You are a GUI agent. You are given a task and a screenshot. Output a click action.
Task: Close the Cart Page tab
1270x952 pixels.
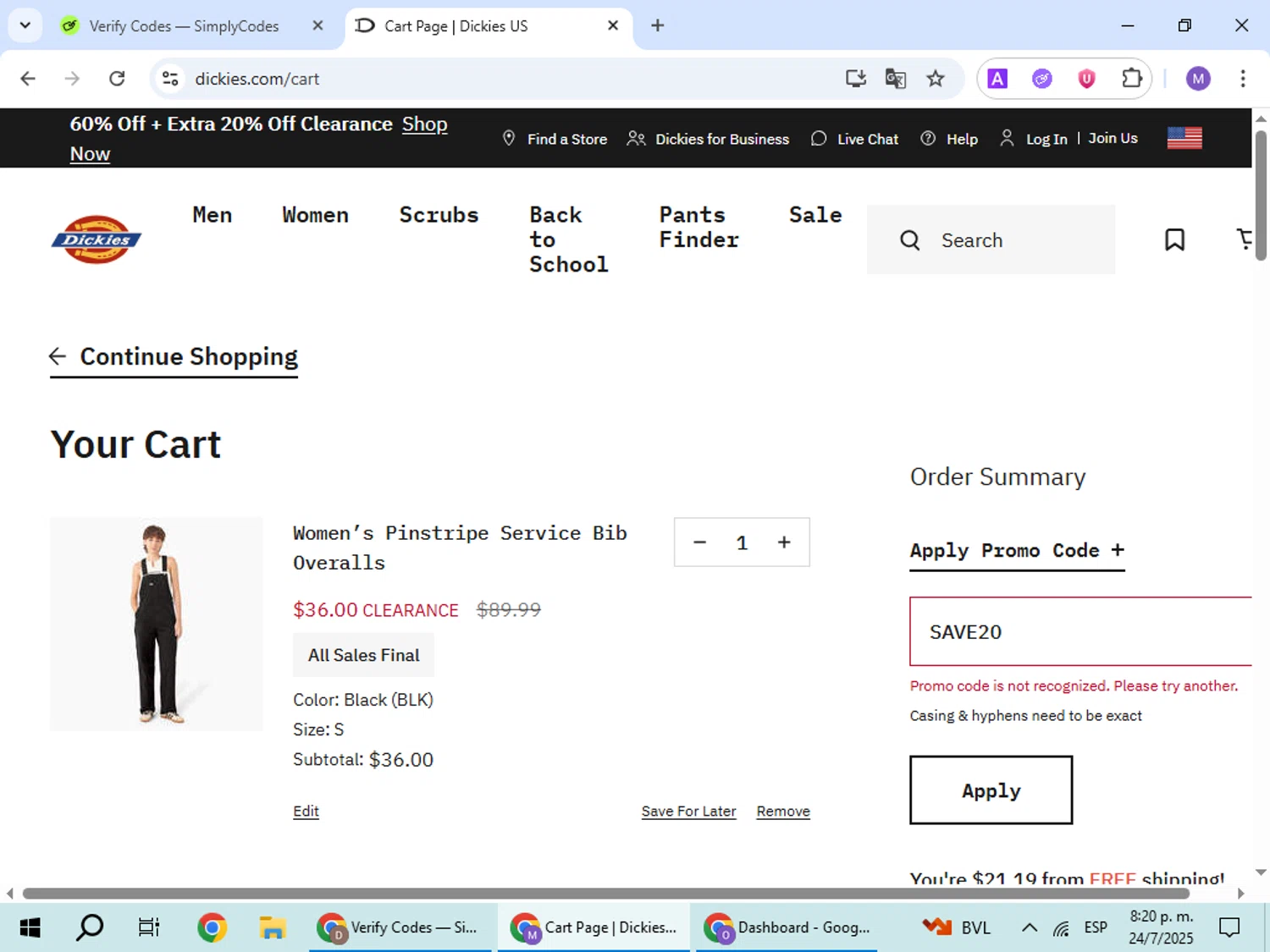(x=613, y=25)
